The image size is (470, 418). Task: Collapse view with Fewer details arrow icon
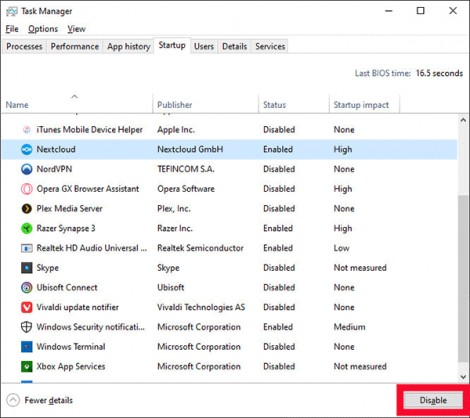pyautogui.click(x=13, y=400)
